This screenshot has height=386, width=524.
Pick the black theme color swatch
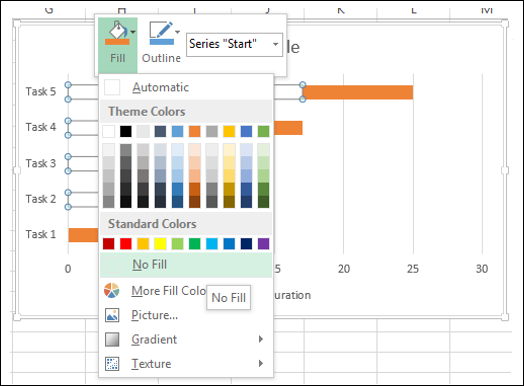pyautogui.click(x=126, y=131)
